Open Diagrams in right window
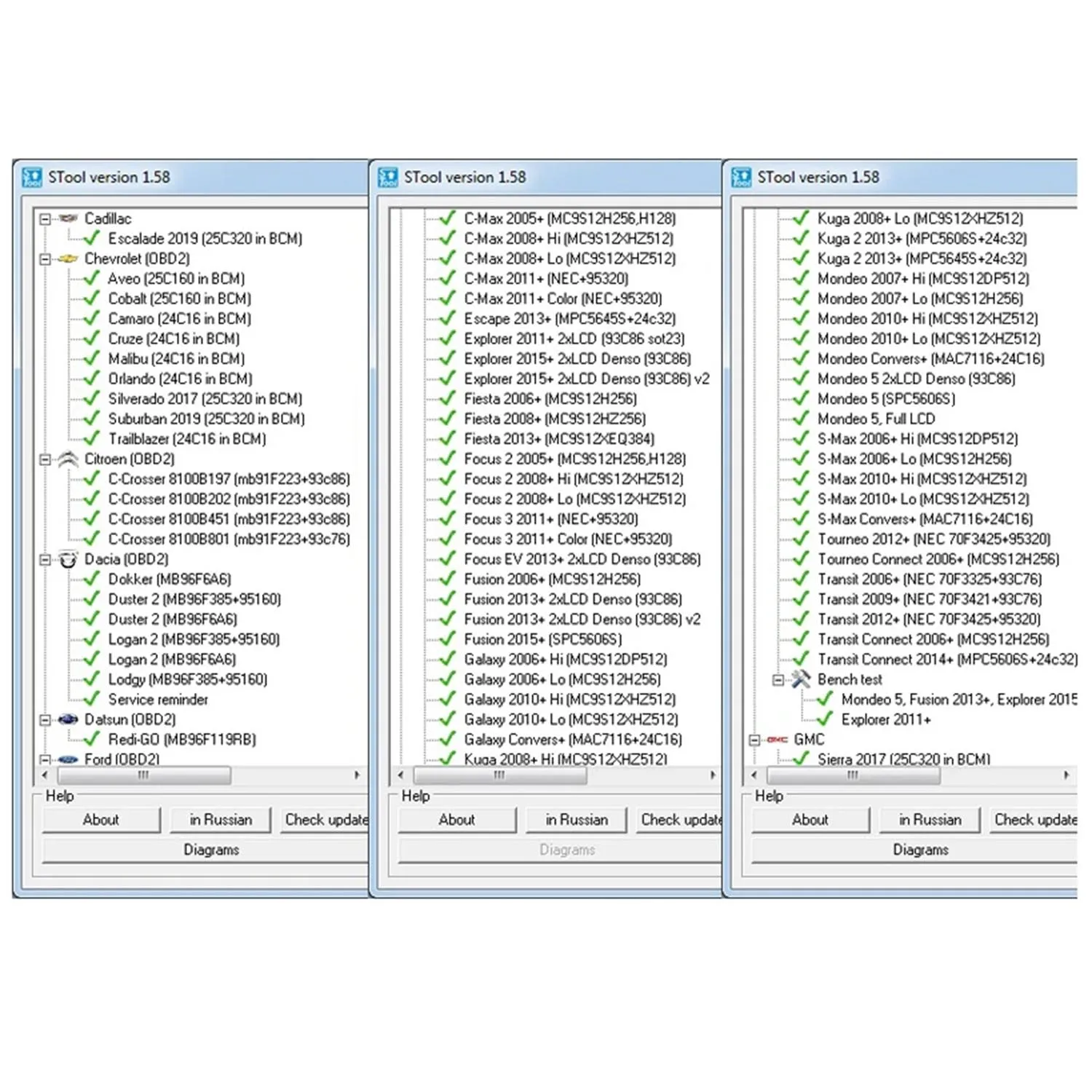Screen dimensions: 1092x1092 [914, 850]
